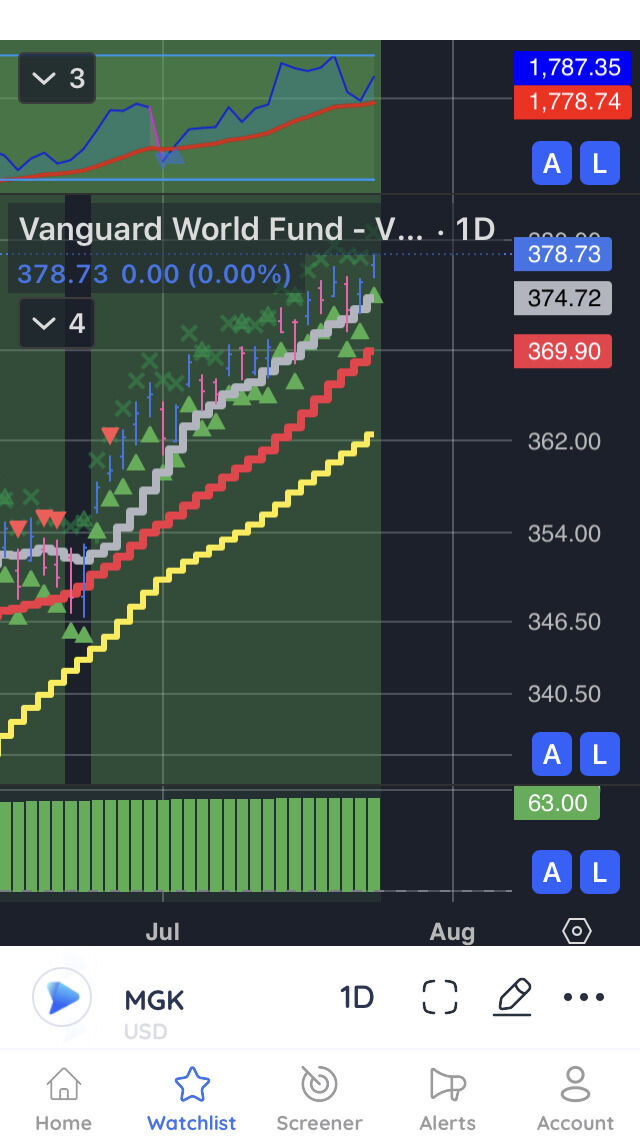This screenshot has width=640, height=1136.
Task: Tap the 354.00 price axis label
Action: click(x=564, y=534)
